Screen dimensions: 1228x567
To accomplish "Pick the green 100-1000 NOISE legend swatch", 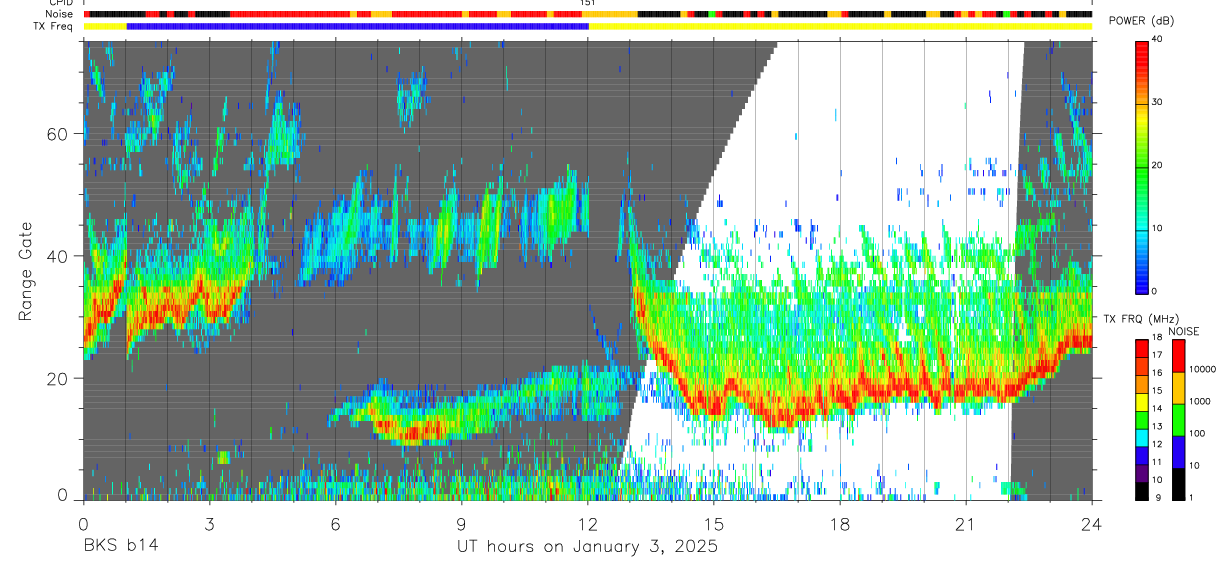I will (1178, 419).
